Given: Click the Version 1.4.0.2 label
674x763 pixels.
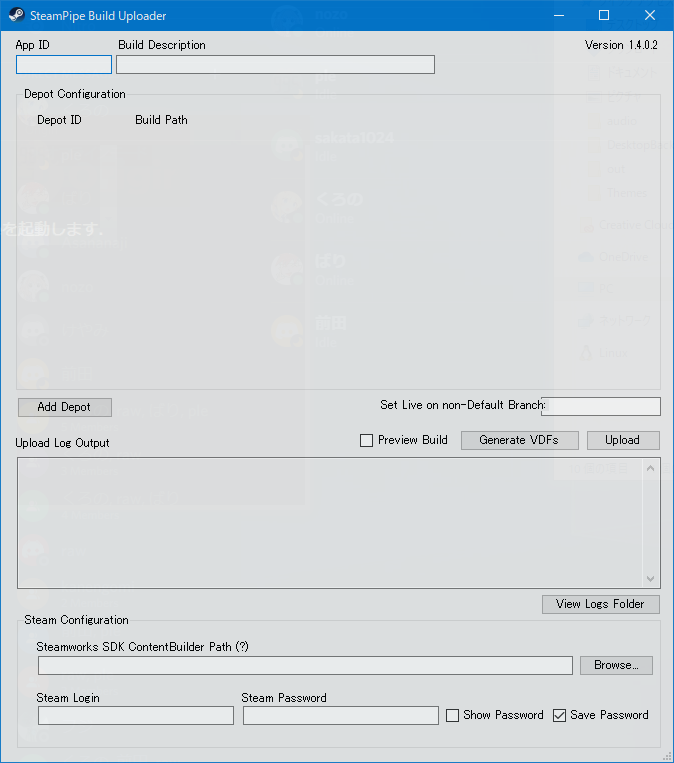Looking at the screenshot, I should click(621, 45).
